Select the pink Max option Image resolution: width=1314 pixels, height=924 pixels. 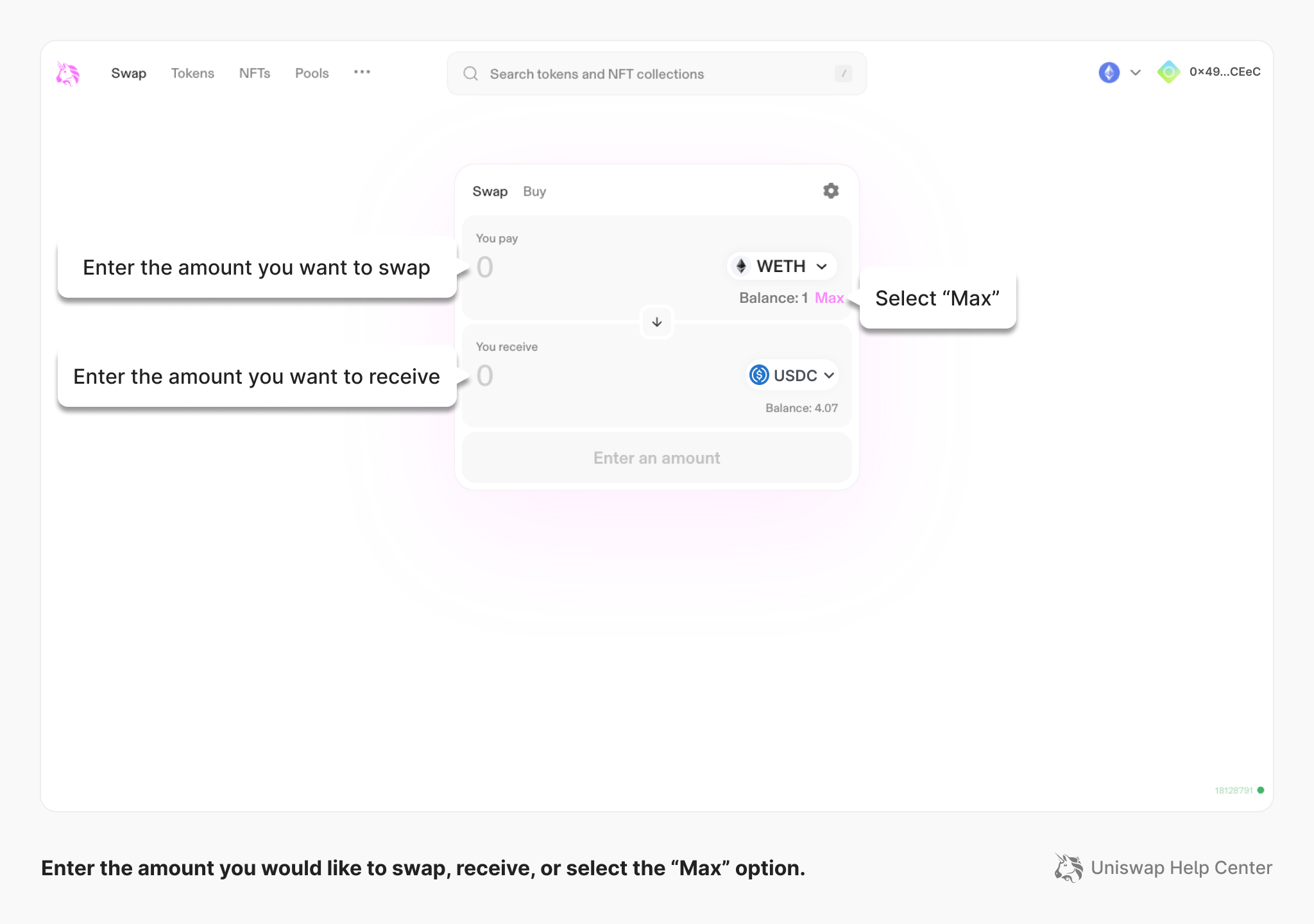[x=829, y=298]
